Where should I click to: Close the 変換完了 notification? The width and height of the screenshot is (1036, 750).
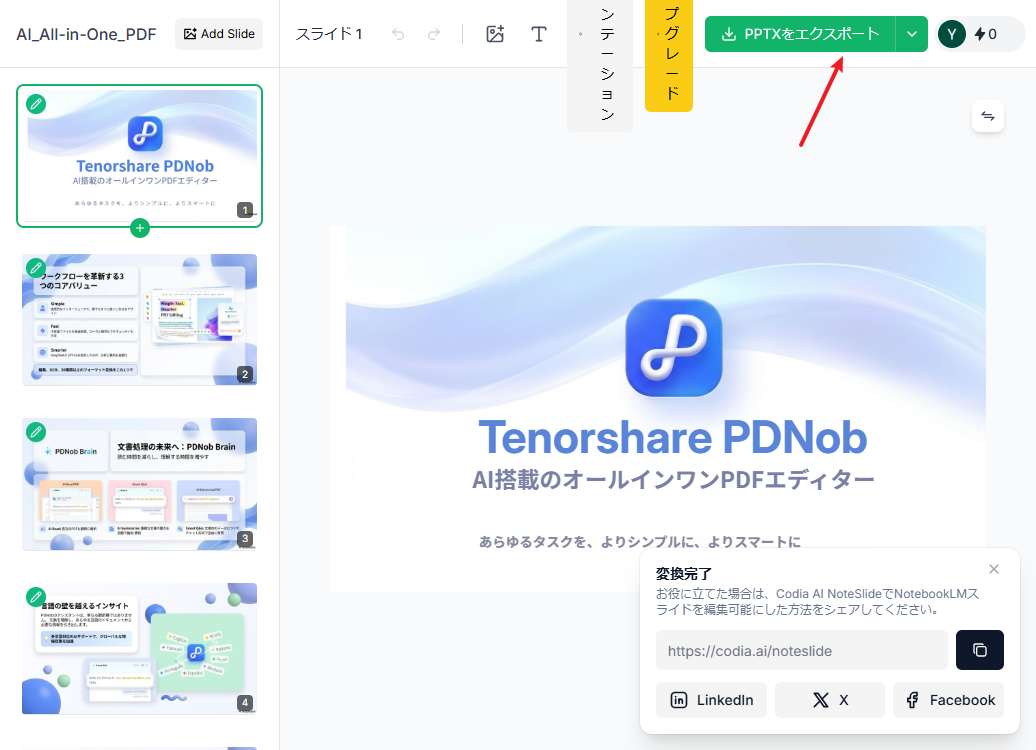994,569
